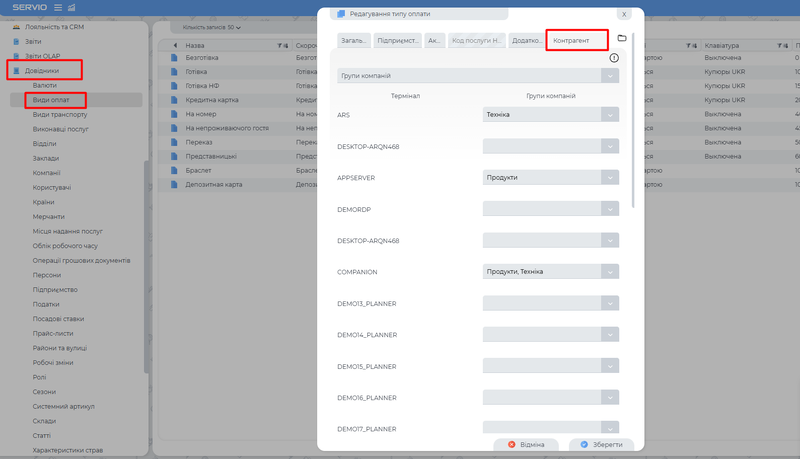Click the Лояльність та CRM sidebar icon
This screenshot has height=459, width=800.
15,27
